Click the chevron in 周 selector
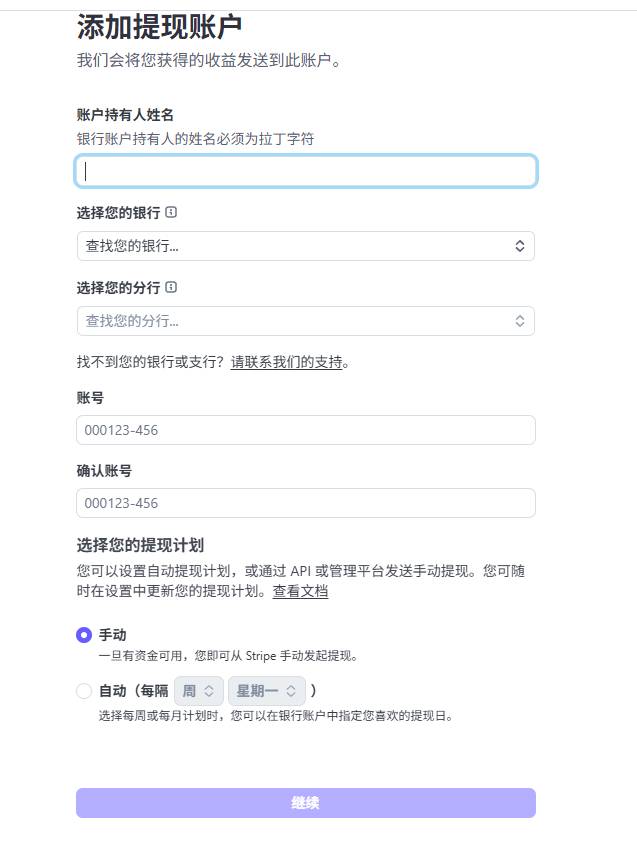 [x=209, y=691]
